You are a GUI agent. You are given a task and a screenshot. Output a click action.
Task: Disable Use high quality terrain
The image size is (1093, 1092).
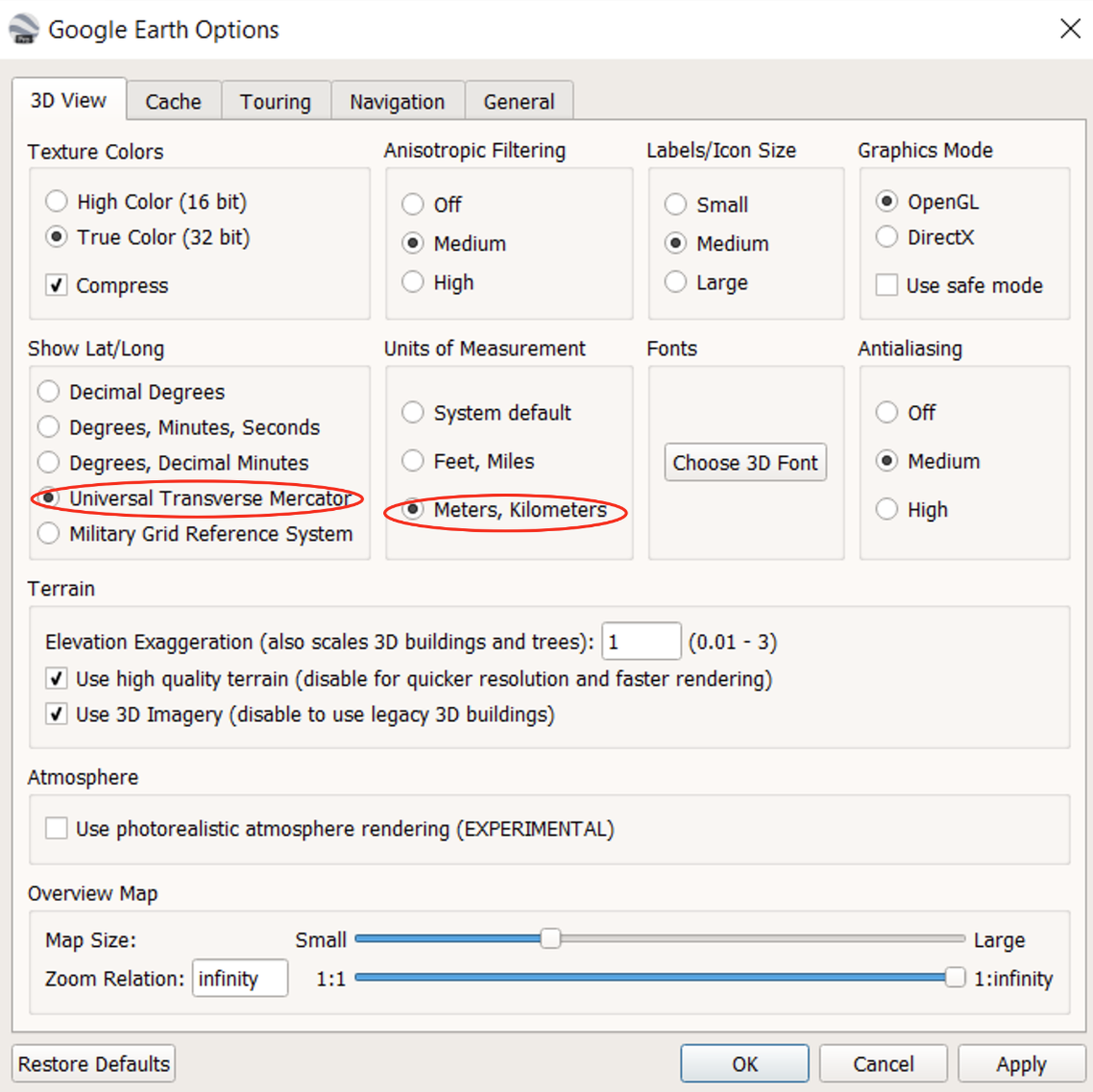(x=57, y=679)
